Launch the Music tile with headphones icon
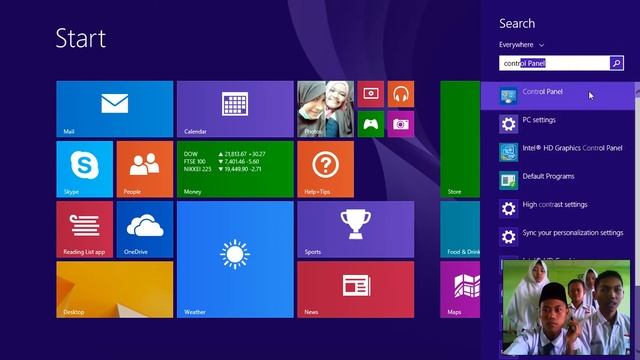Screen dimensions: 640x360 click(401, 94)
